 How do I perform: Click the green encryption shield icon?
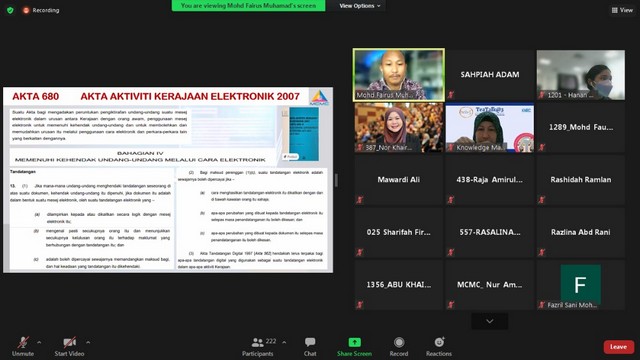tap(10, 10)
